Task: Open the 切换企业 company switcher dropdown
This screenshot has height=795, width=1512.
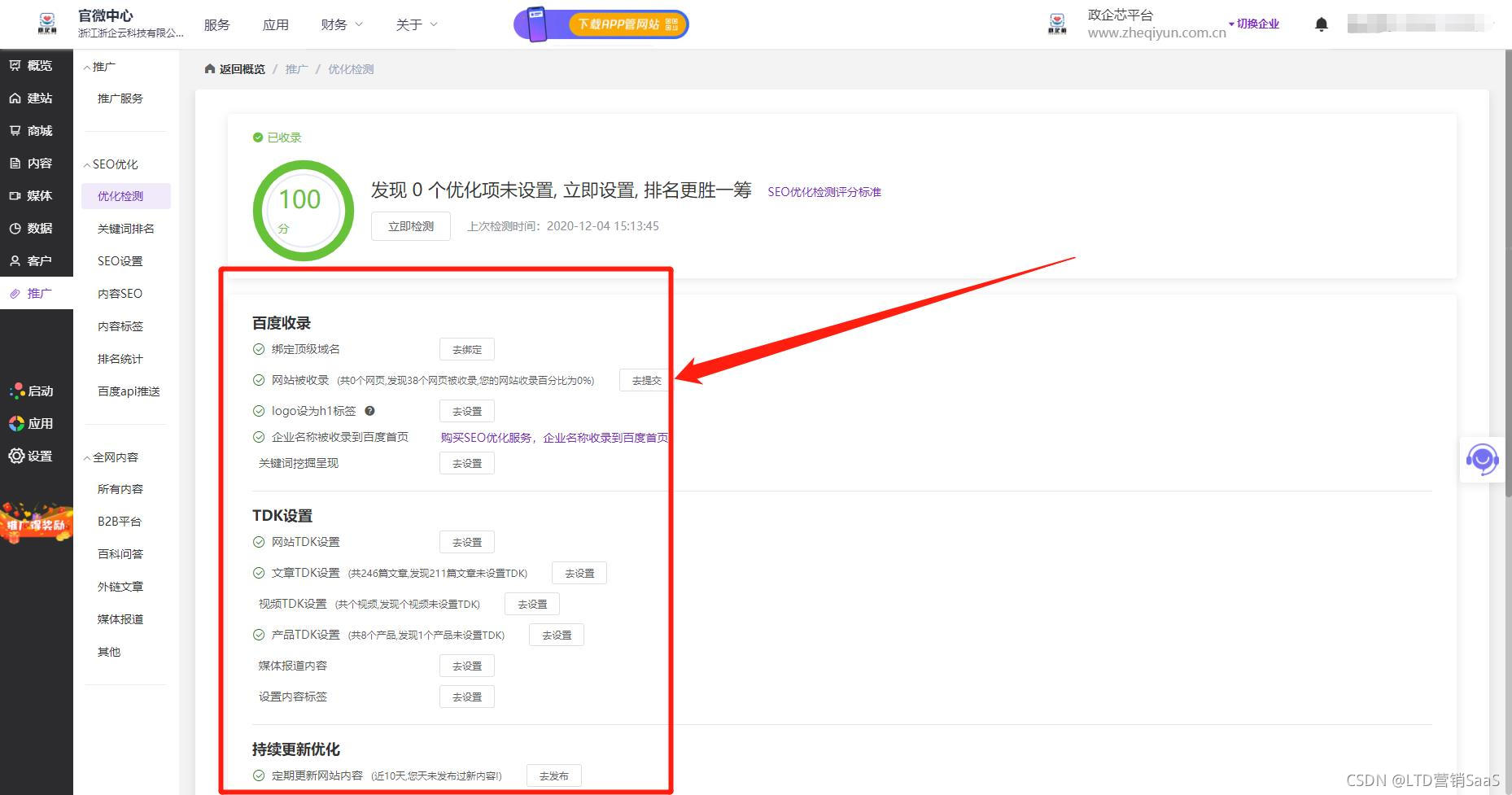Action: [1254, 24]
